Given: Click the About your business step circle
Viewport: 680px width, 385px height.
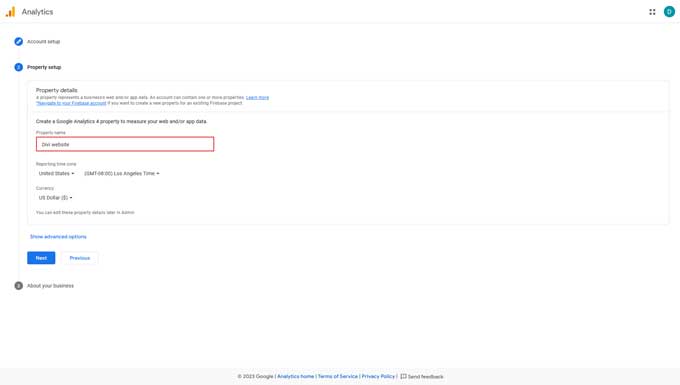Looking at the screenshot, I should (18, 286).
